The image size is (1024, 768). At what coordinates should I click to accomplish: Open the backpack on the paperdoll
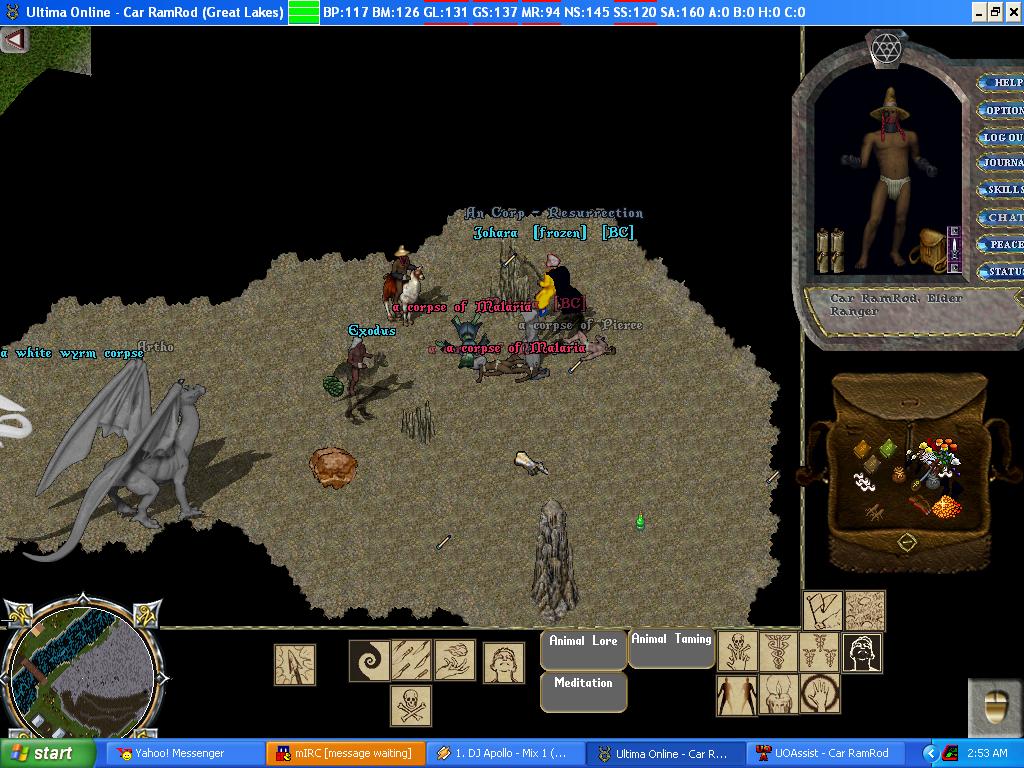(931, 249)
